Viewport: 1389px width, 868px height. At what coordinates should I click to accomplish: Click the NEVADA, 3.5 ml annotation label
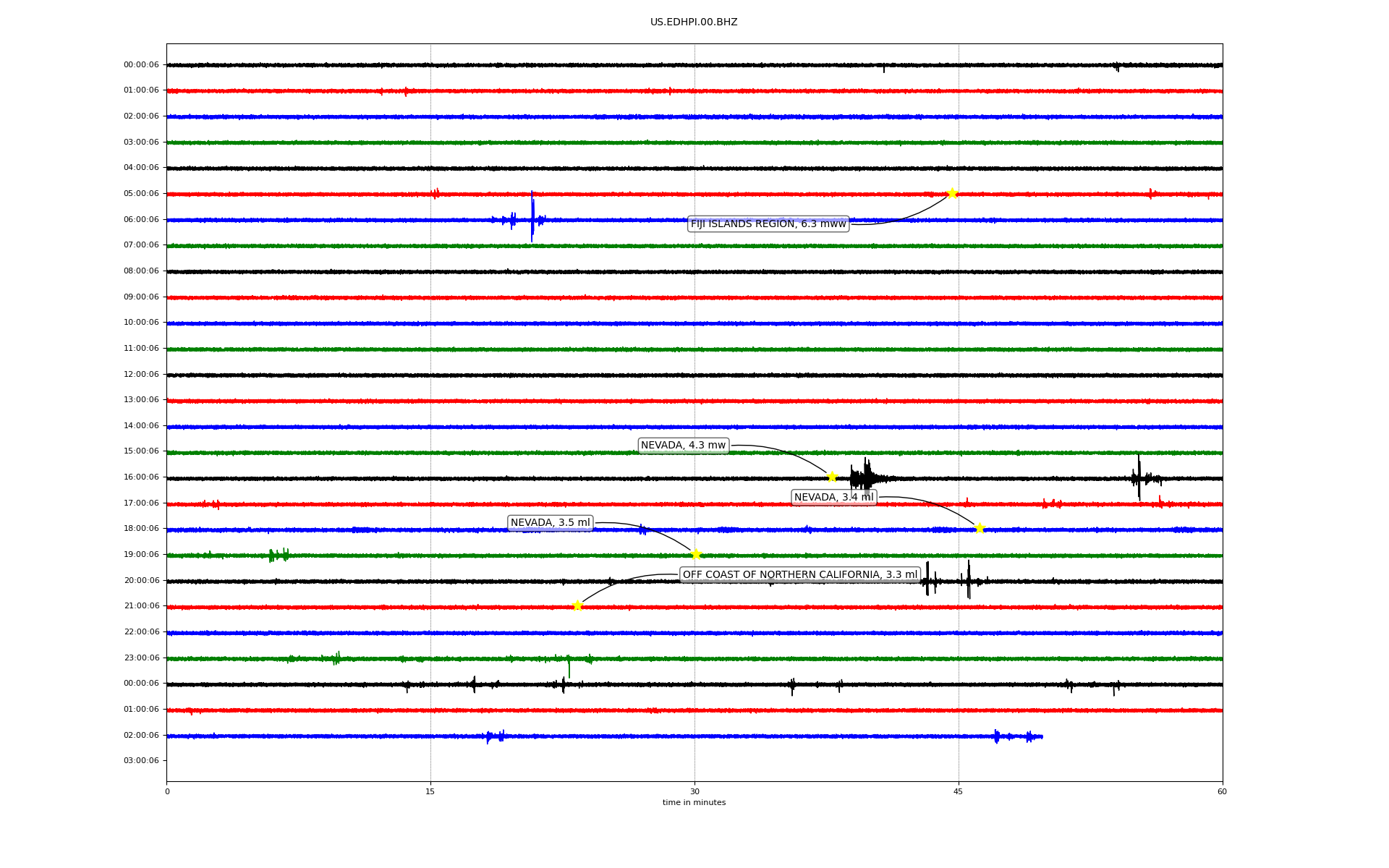click(x=550, y=523)
